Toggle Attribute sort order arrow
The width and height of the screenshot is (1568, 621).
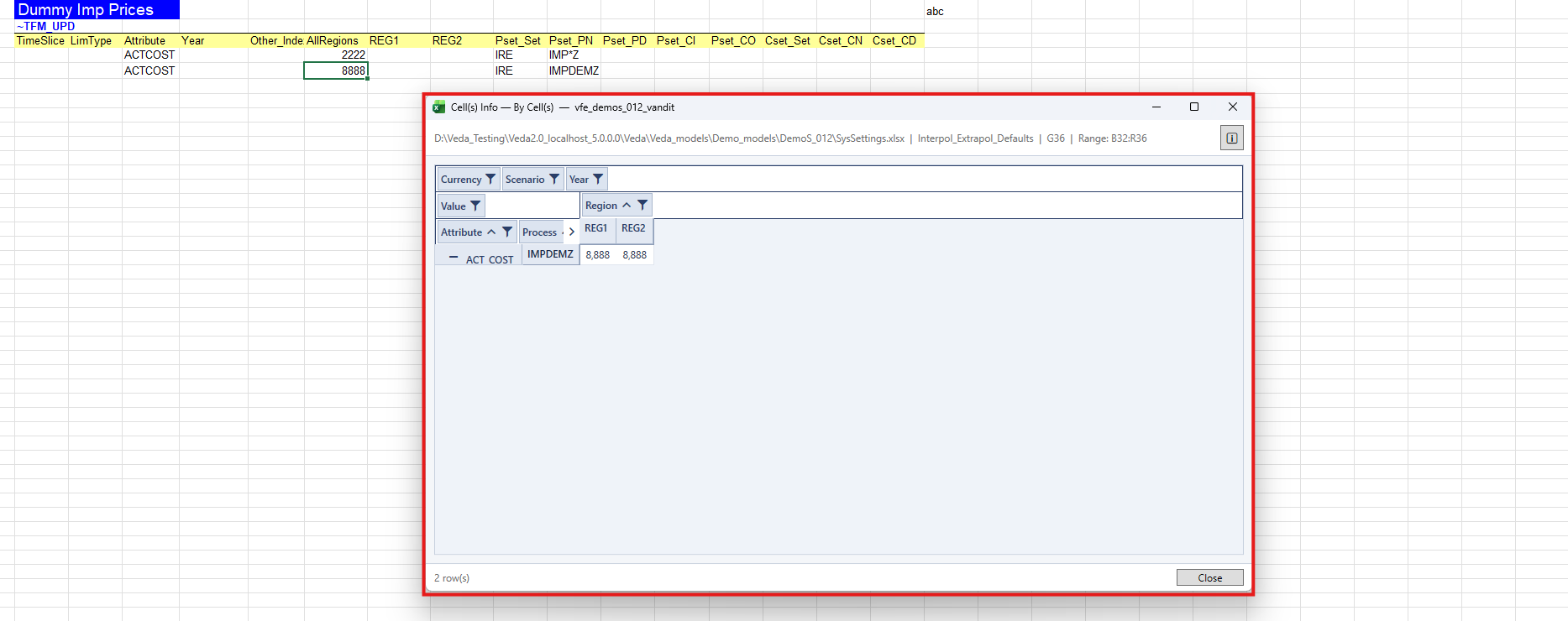pos(491,232)
